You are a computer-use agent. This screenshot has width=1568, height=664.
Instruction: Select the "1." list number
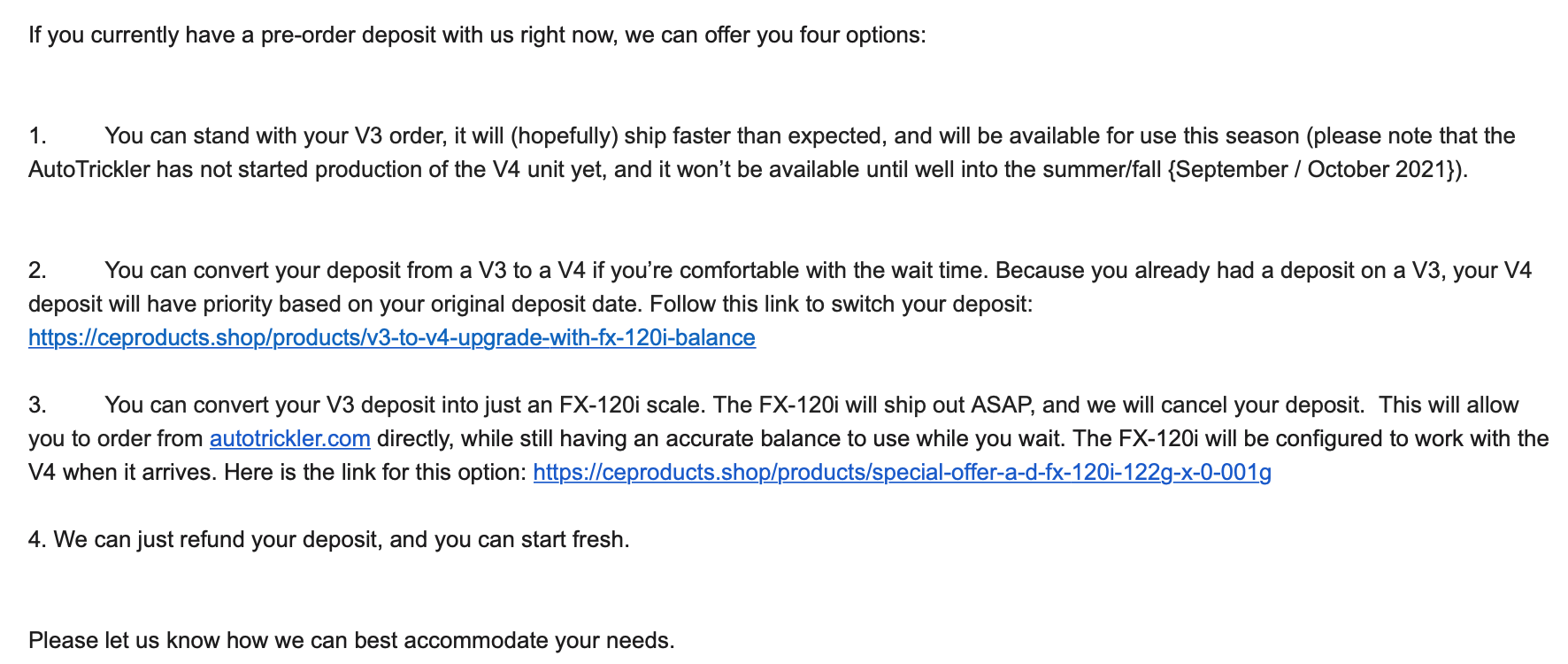tap(37, 135)
